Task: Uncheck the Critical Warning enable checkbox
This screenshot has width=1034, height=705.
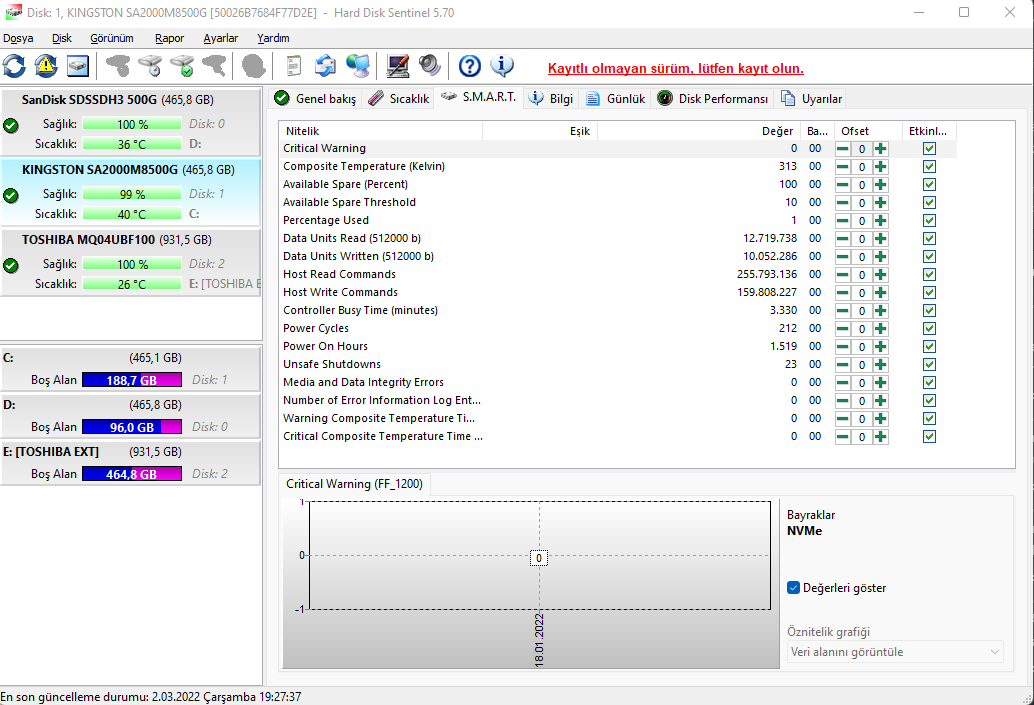Action: (x=929, y=148)
